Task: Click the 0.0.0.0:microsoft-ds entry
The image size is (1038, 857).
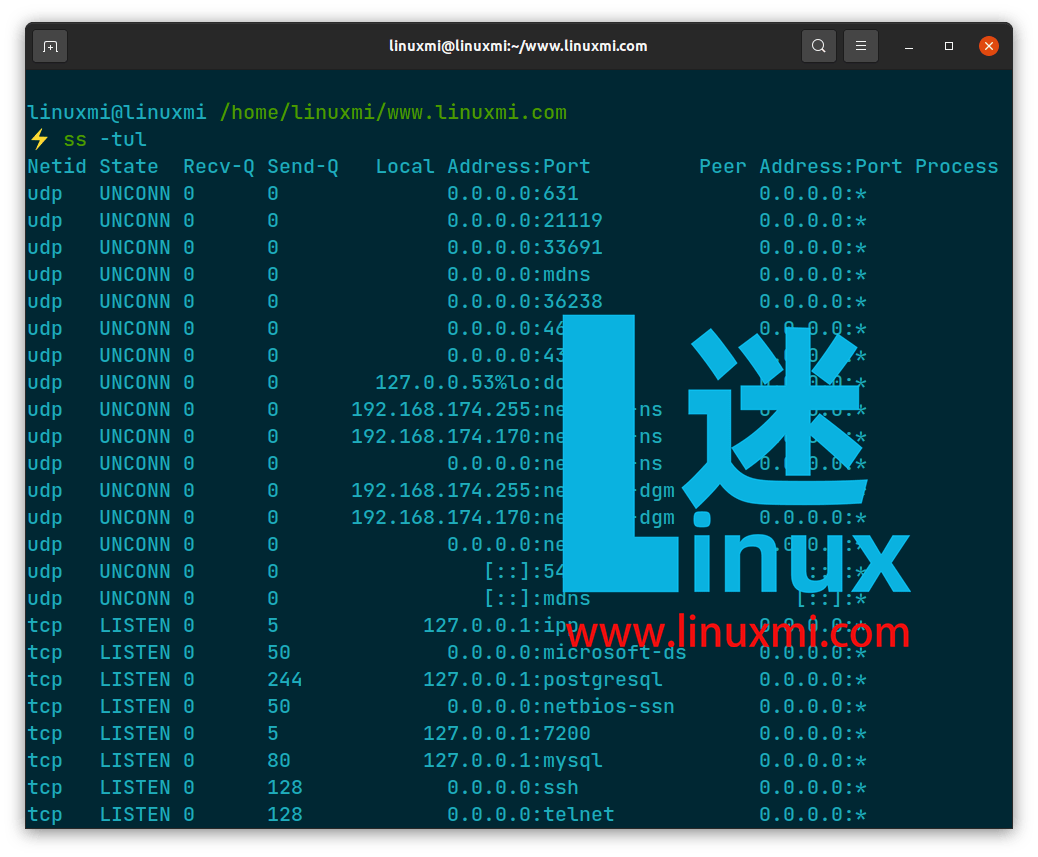Action: (x=567, y=653)
